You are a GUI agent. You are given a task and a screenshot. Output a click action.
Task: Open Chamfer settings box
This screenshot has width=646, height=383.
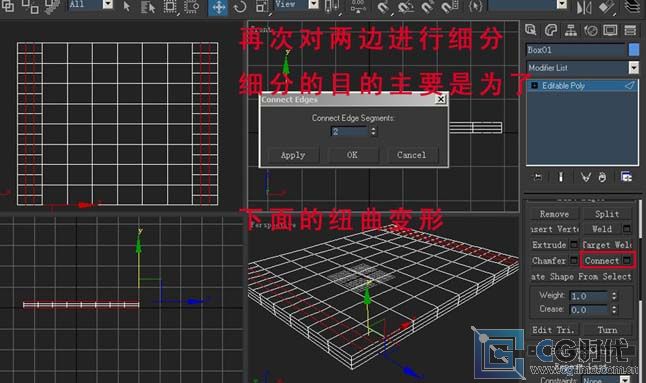[x=573, y=260]
